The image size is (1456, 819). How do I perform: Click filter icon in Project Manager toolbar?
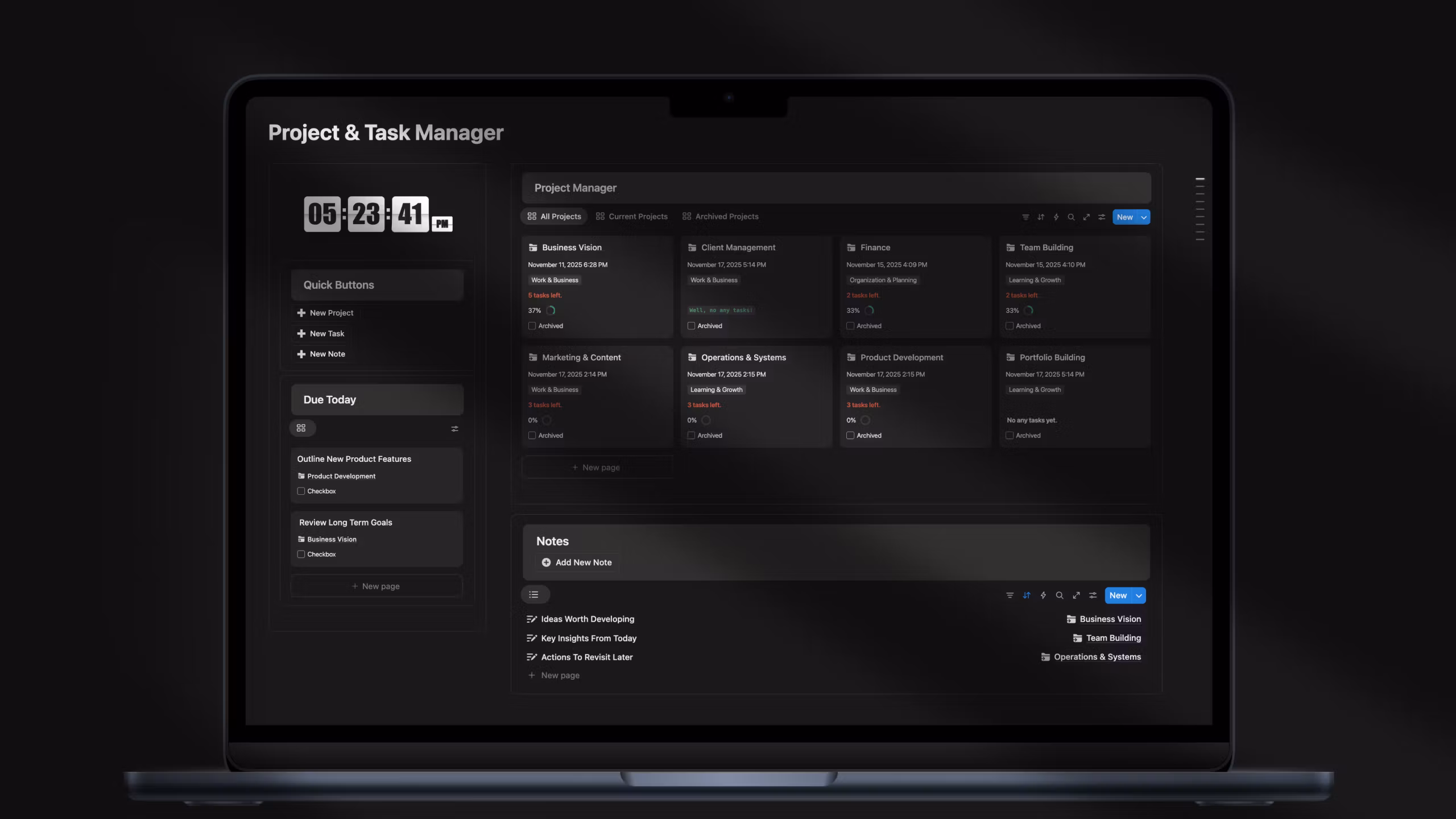1025,217
